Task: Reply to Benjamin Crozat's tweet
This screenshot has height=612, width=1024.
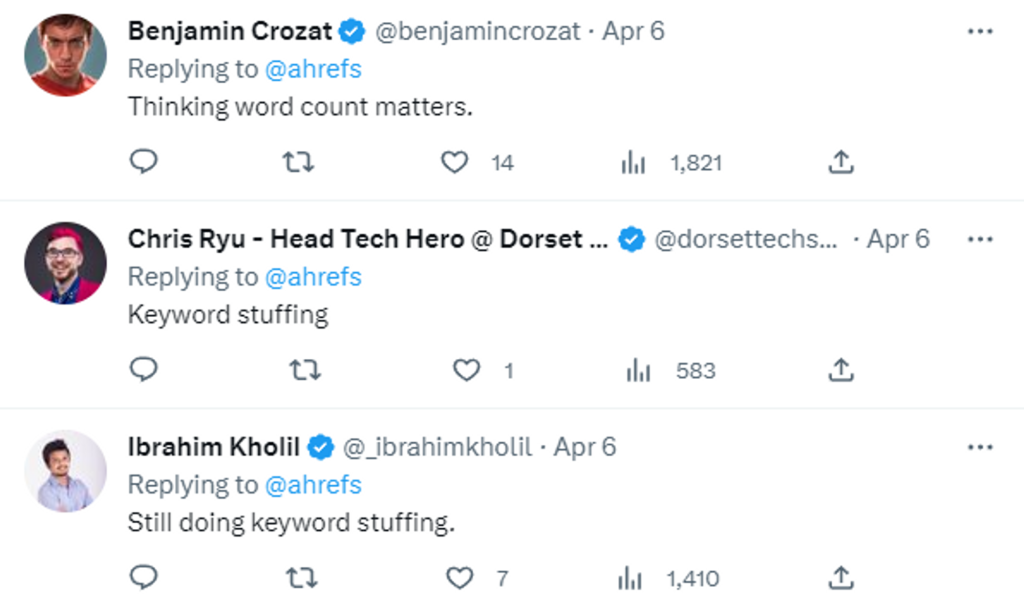Action: pyautogui.click(x=143, y=161)
